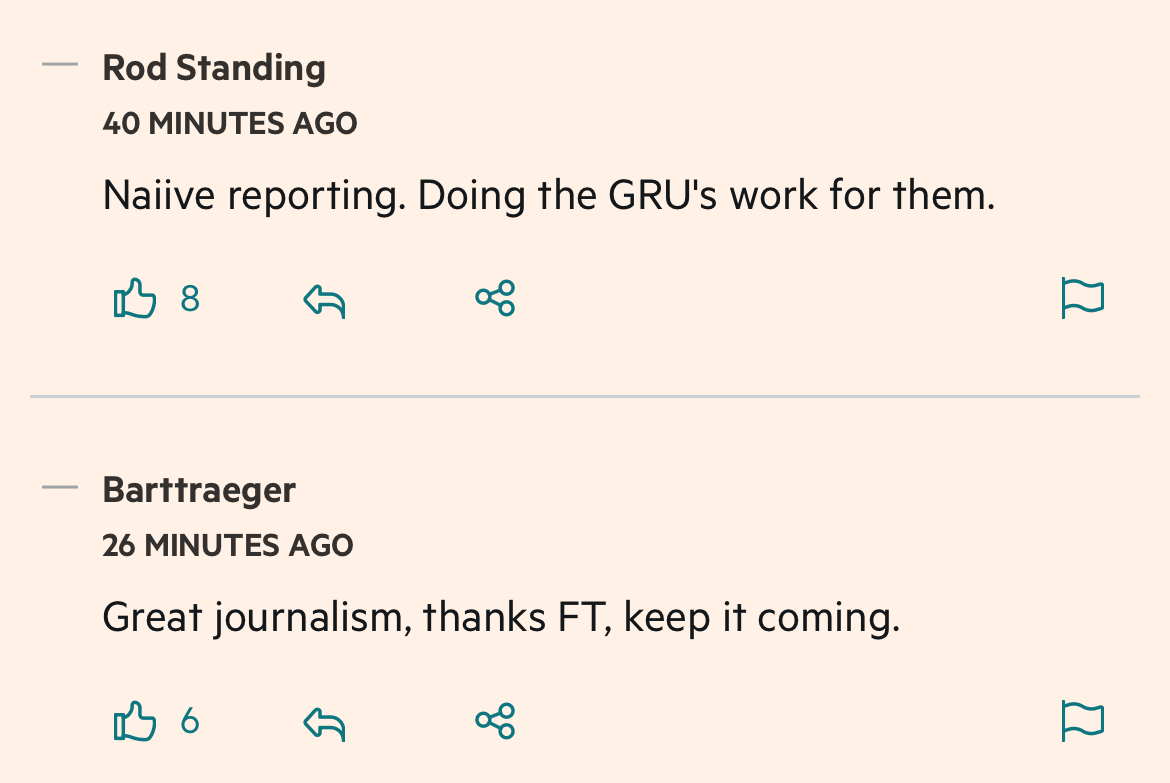Screen dimensions: 1170x783
Task: Click the "40 MINUTES AGO" timestamp
Action: (230, 123)
